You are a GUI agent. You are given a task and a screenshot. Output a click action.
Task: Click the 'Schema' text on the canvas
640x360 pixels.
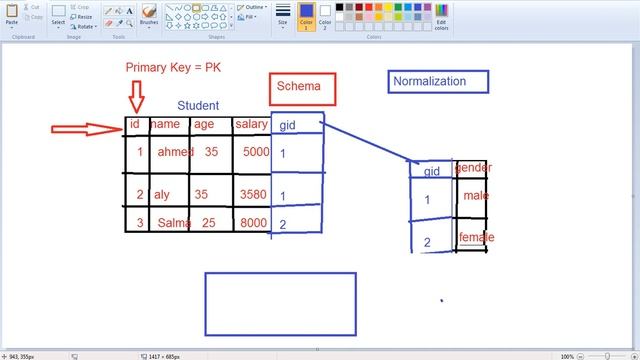pyautogui.click(x=298, y=86)
